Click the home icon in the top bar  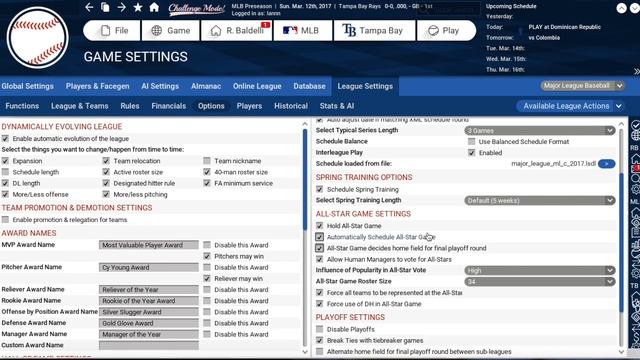154,7
